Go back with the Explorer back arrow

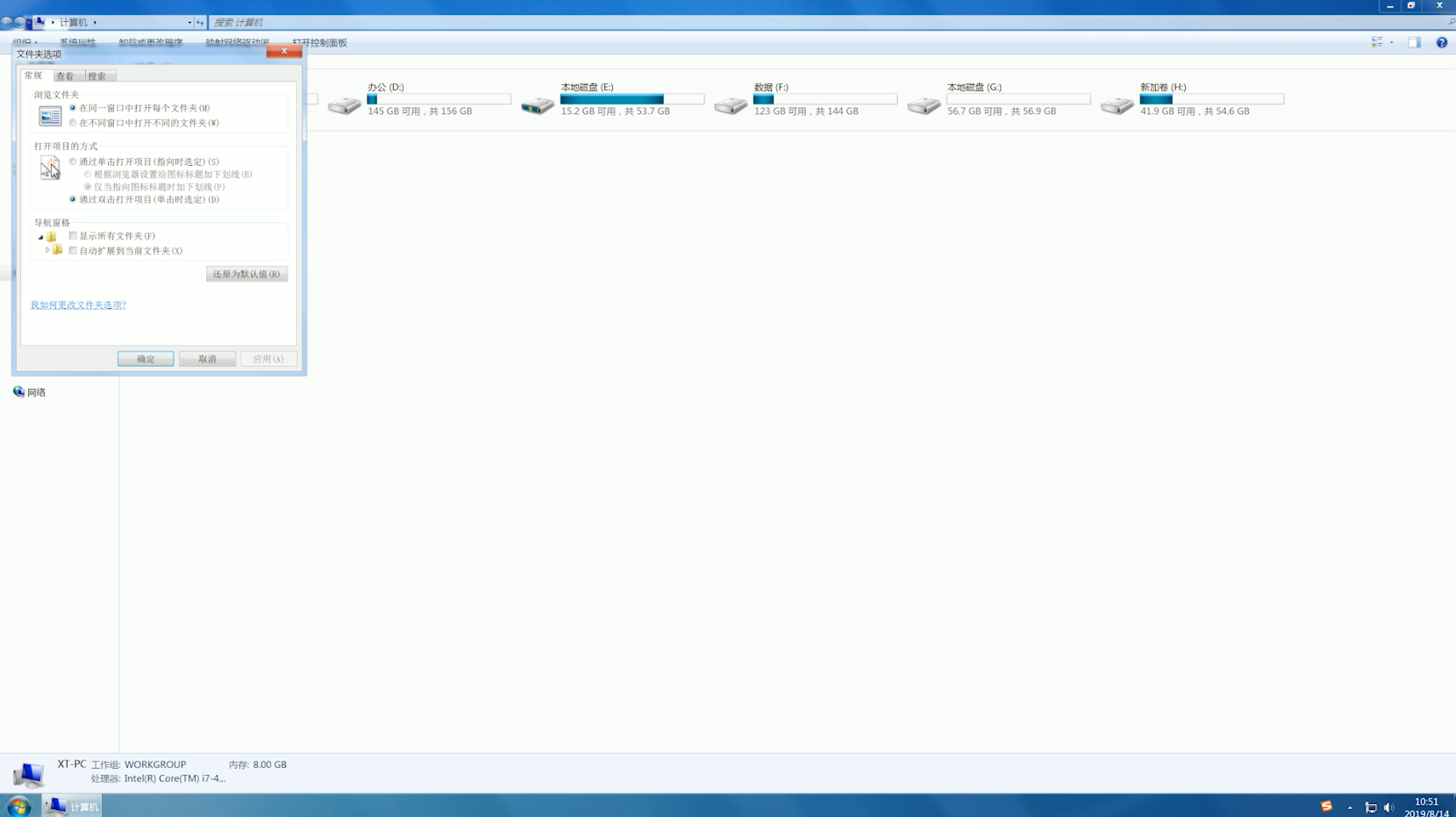click(x=6, y=22)
